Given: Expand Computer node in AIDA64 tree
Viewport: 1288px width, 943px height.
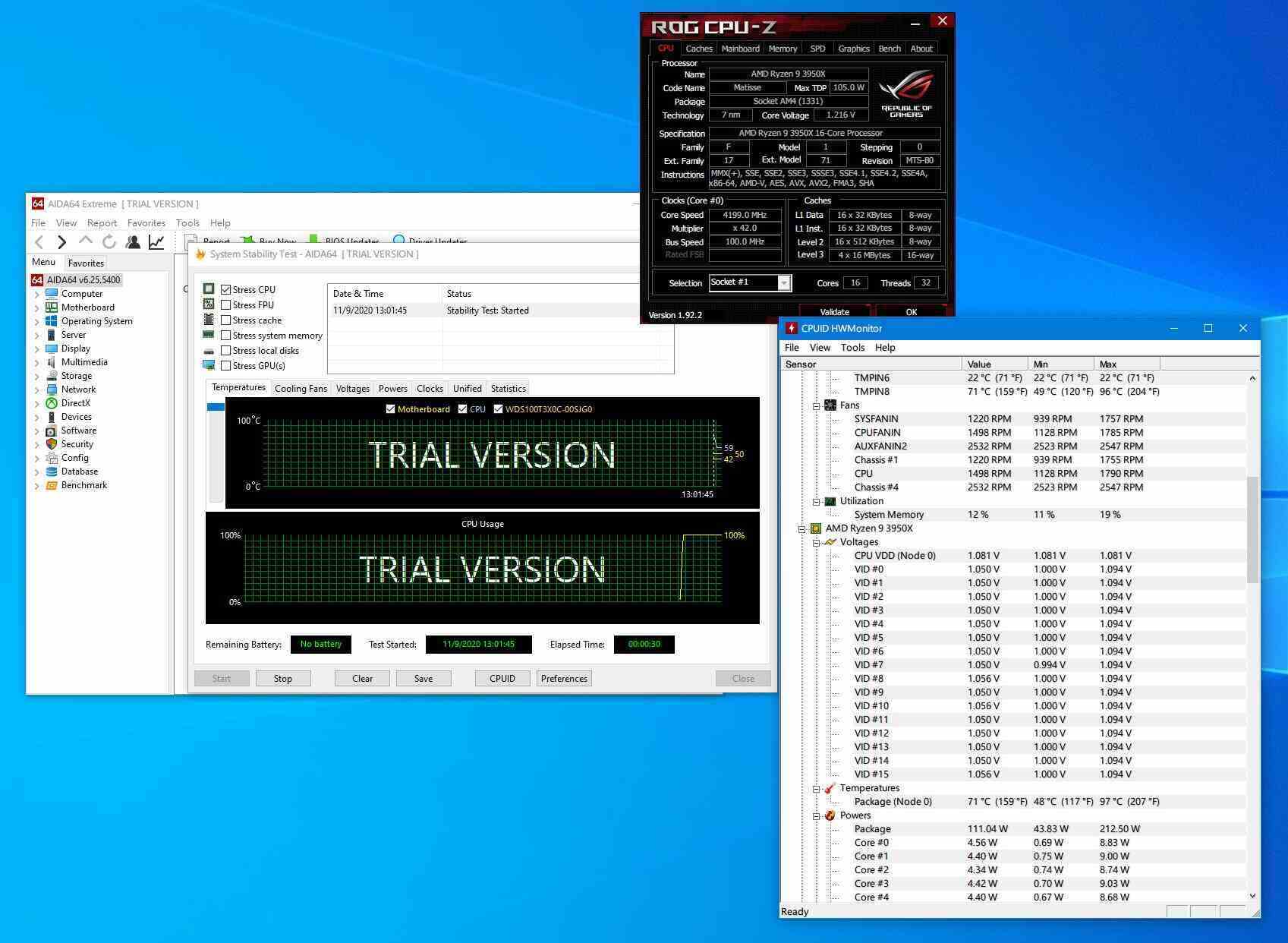Looking at the screenshot, I should 36,294.
